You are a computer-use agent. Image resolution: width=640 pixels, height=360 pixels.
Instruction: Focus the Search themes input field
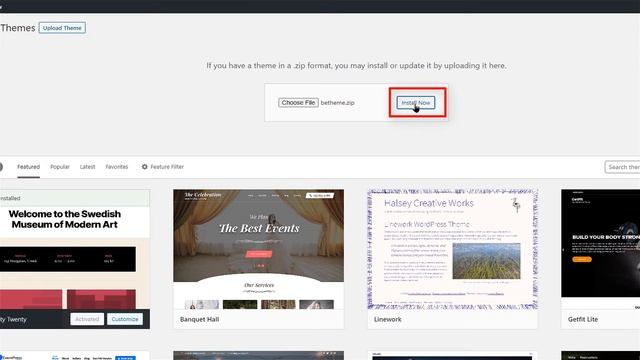point(622,167)
